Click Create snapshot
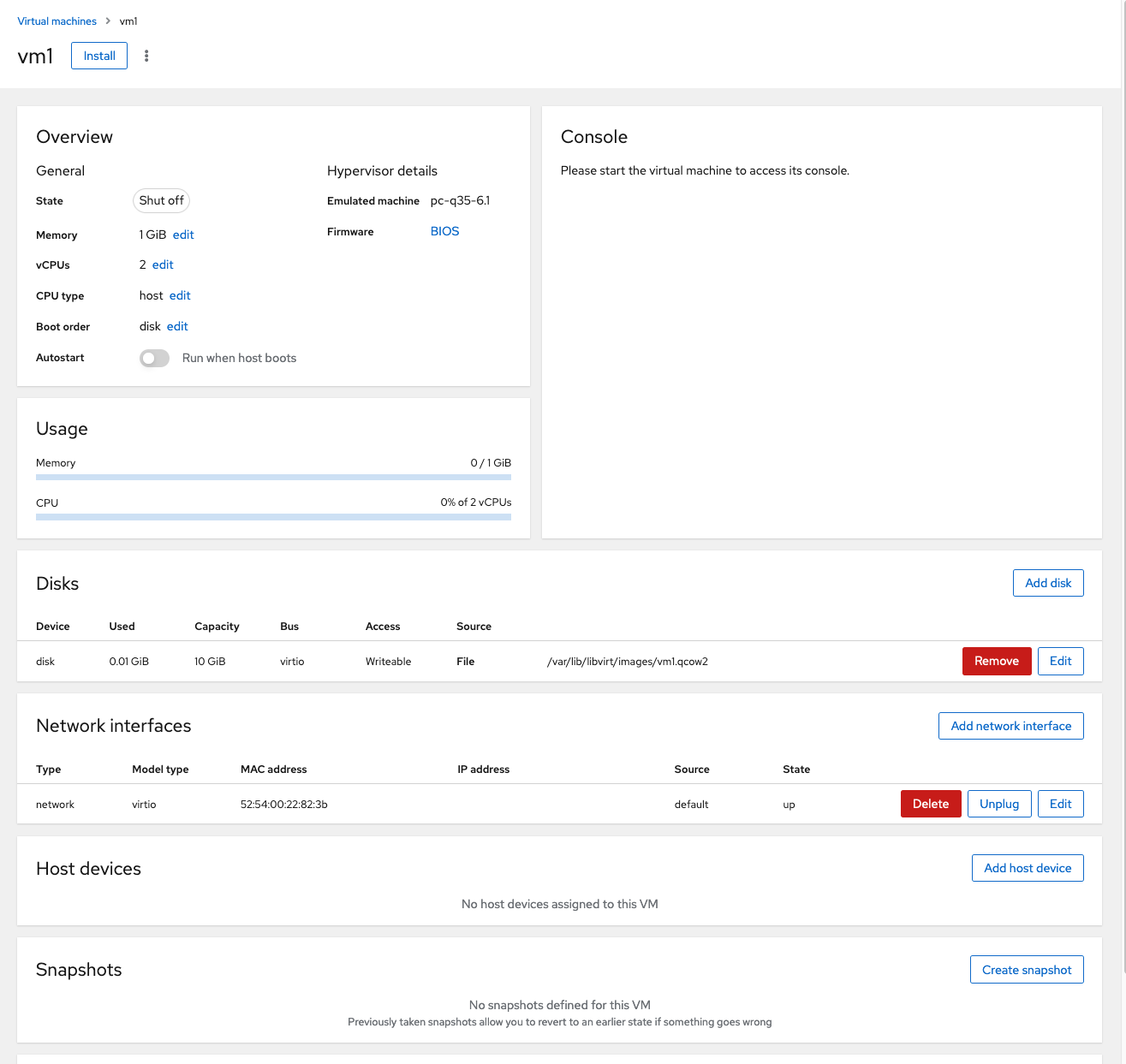This screenshot has height=1064, width=1126. coord(1027,970)
